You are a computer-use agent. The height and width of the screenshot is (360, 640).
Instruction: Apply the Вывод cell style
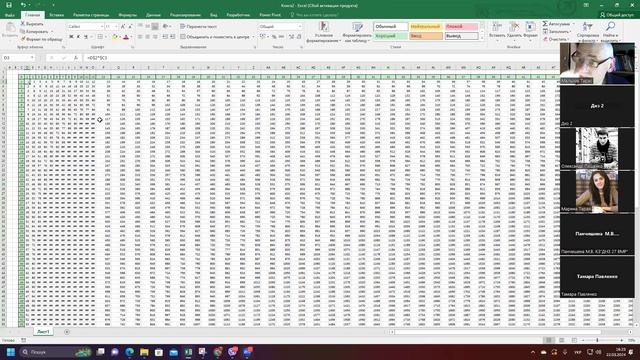tap(461, 36)
